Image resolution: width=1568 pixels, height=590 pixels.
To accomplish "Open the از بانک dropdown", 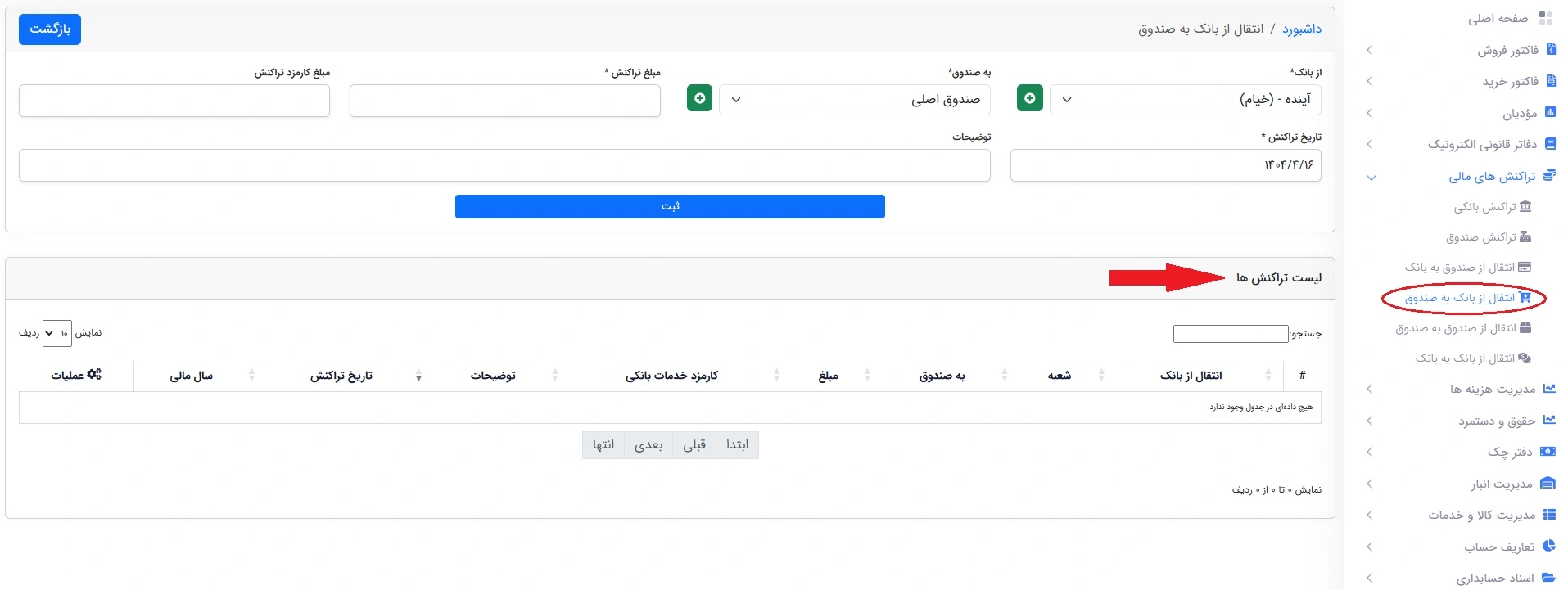I will [1186, 99].
